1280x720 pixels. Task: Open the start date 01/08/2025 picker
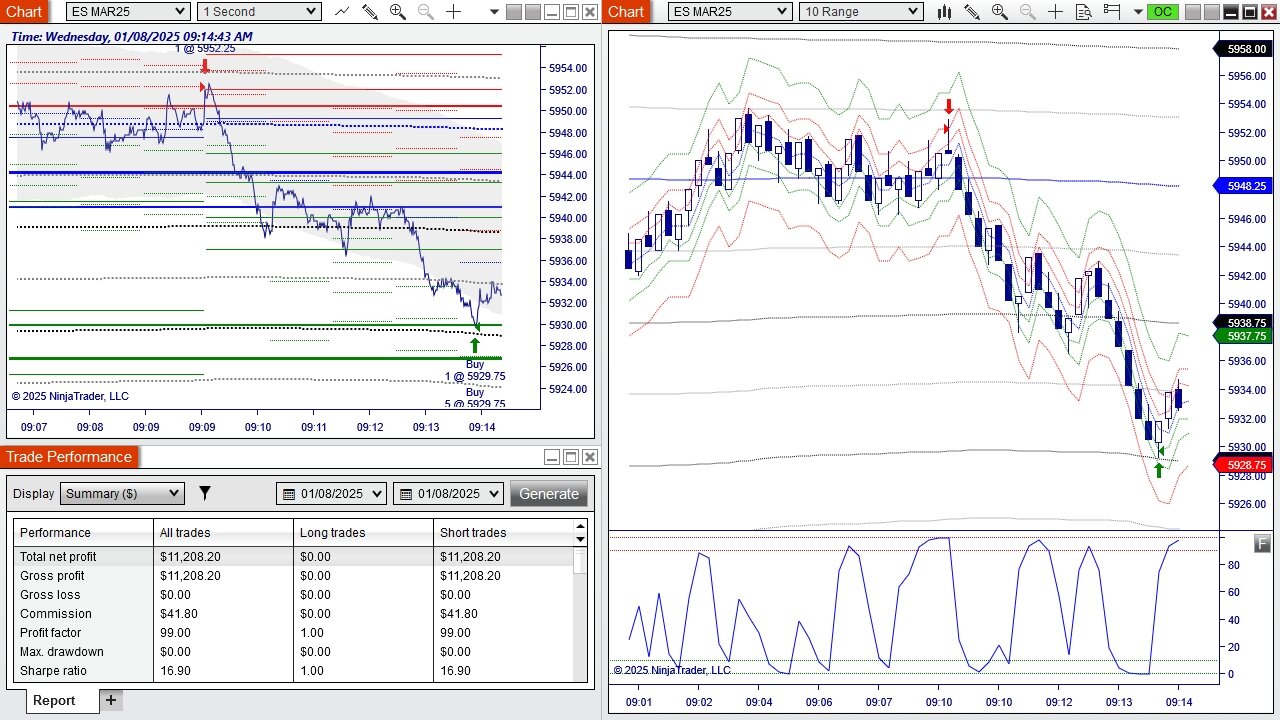click(x=331, y=493)
